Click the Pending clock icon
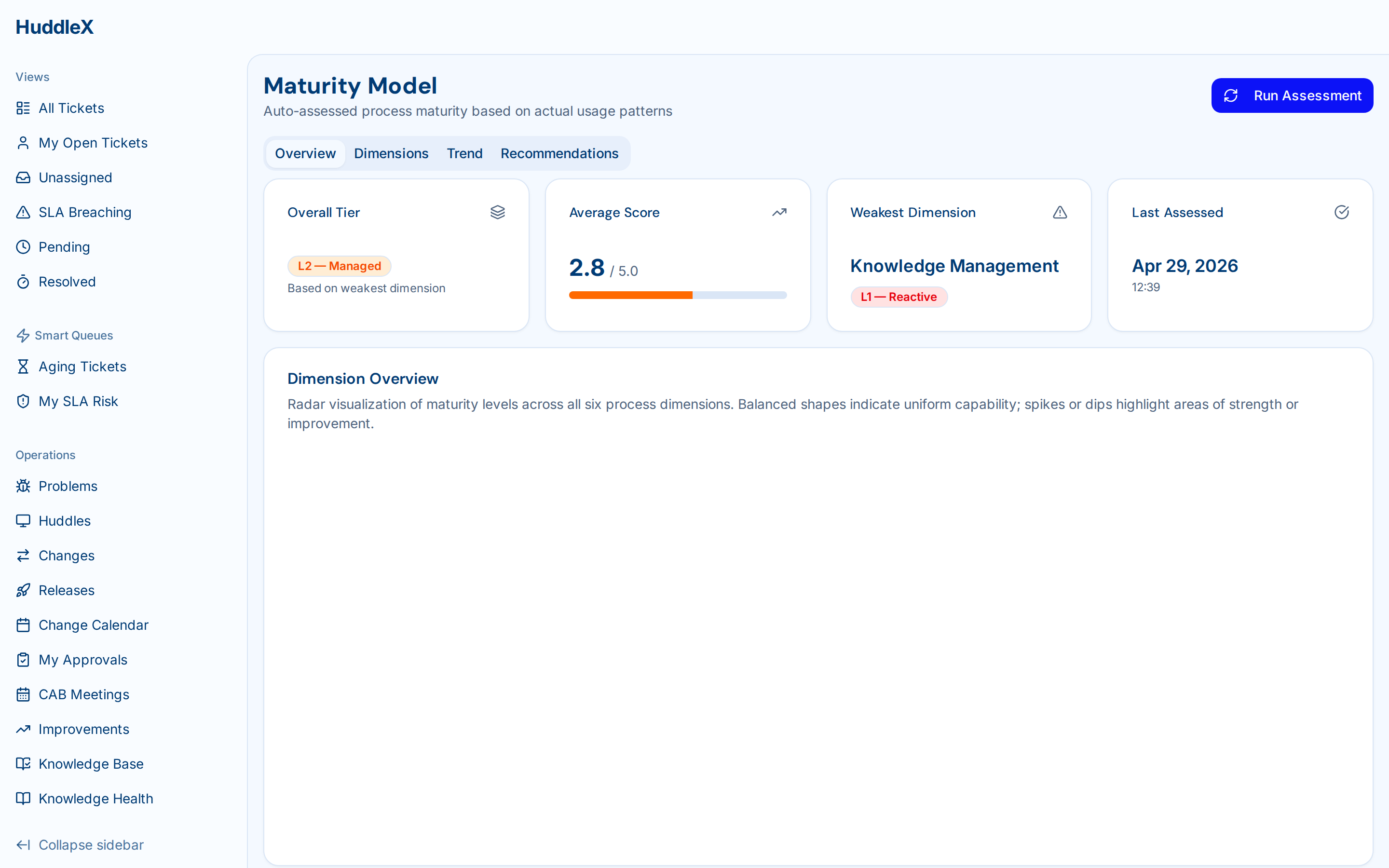This screenshot has width=1389, height=868. [x=23, y=247]
